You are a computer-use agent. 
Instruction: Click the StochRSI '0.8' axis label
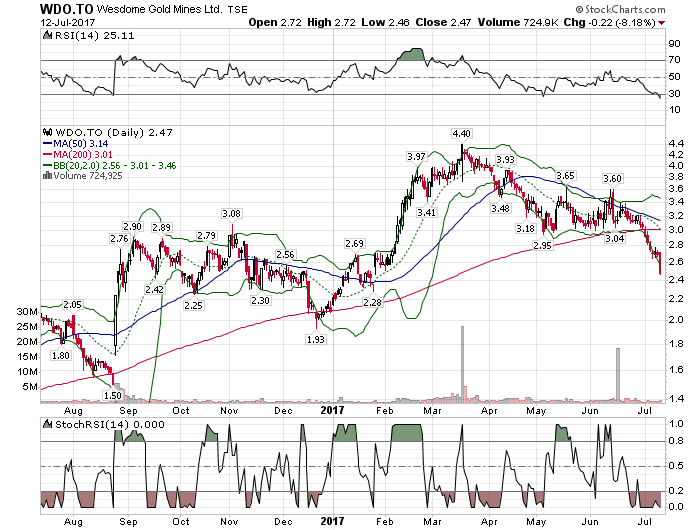[x=676, y=441]
